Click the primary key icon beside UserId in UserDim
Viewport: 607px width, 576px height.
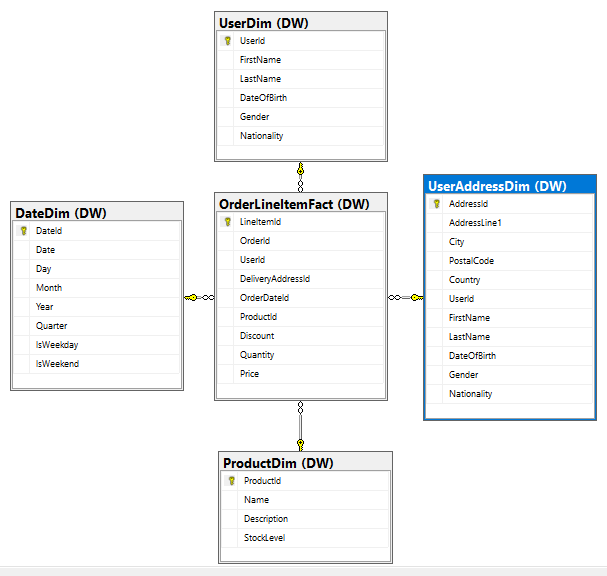pyautogui.click(x=228, y=41)
